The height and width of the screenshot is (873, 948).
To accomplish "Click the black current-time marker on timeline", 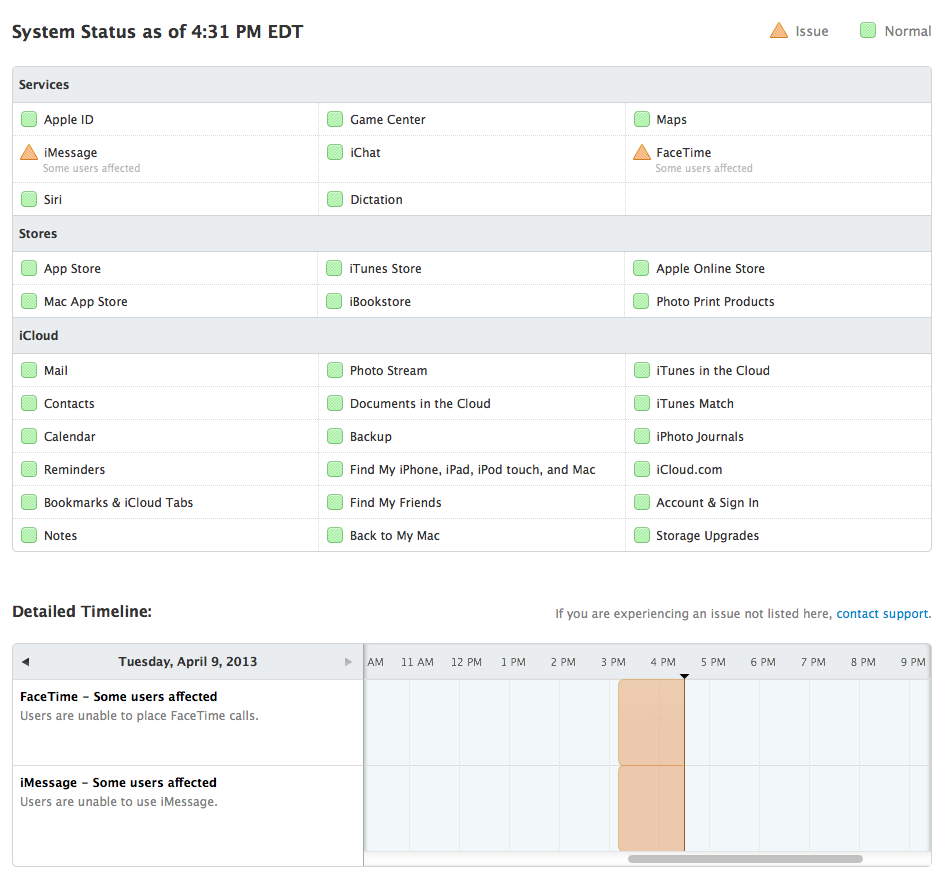I will click(x=684, y=677).
